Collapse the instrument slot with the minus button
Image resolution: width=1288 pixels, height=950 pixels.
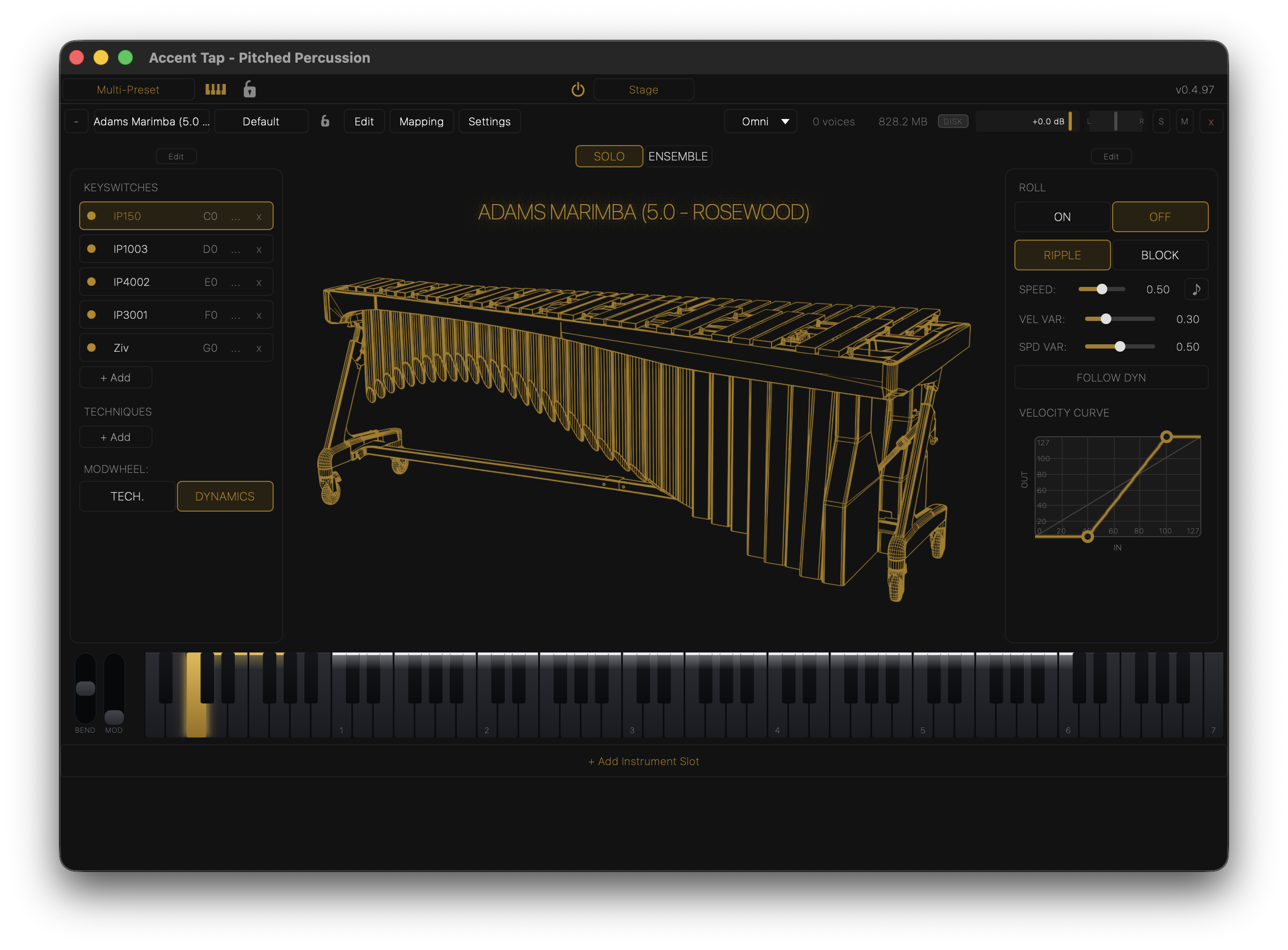76,121
